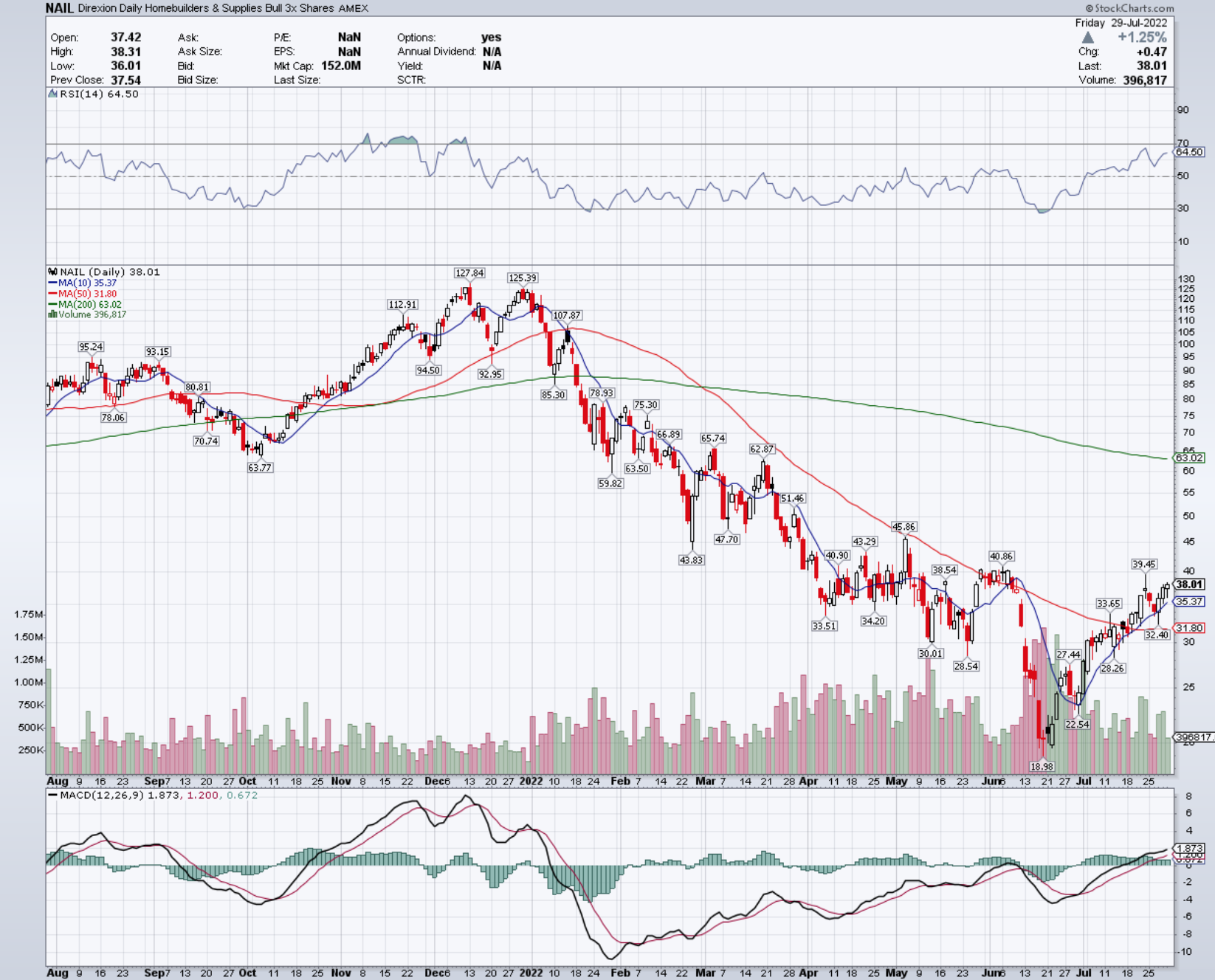Click the 40.86 June high annotation
The height and width of the screenshot is (980, 1215).
(1001, 556)
